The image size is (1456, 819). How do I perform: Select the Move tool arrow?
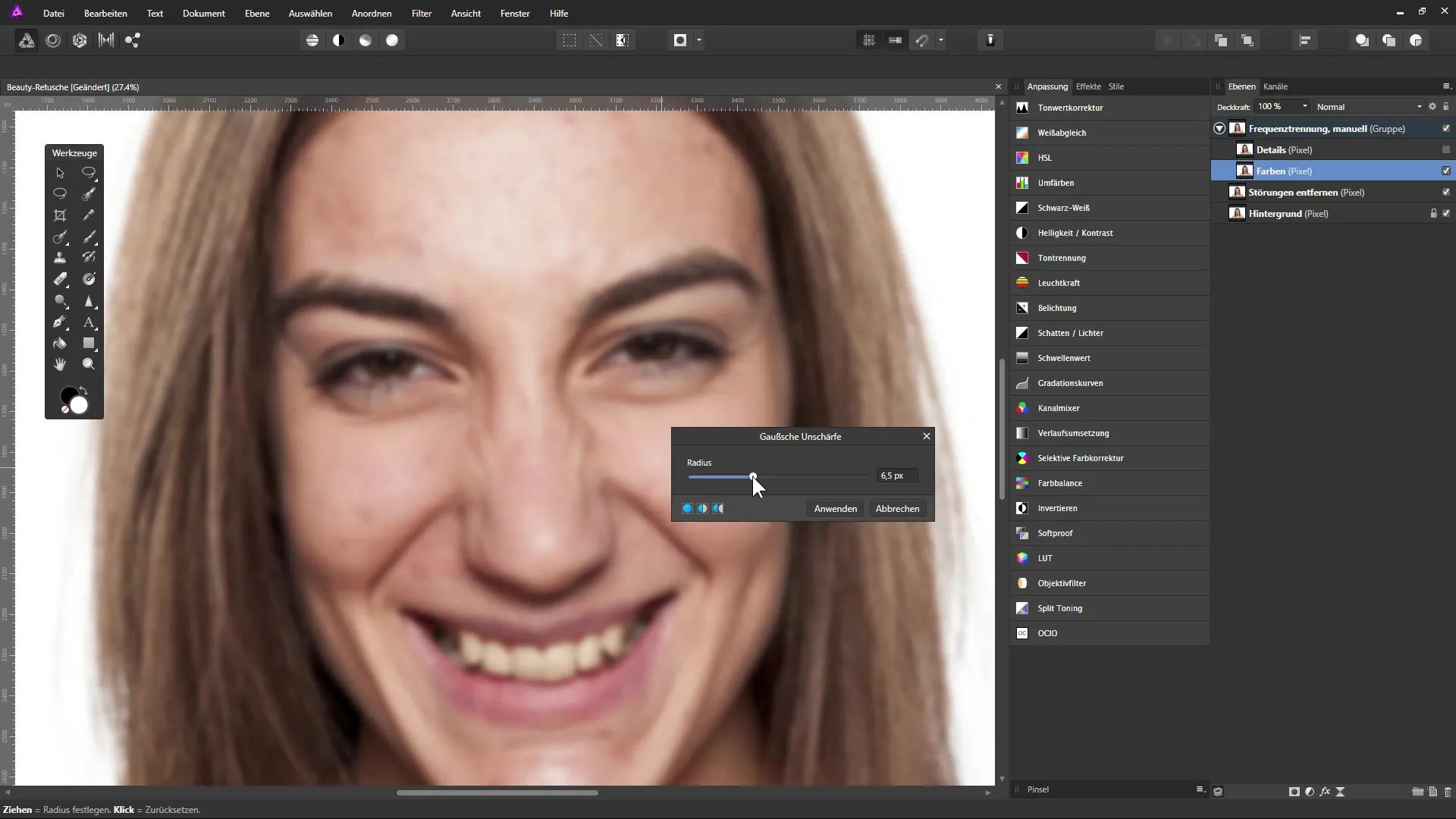point(60,173)
